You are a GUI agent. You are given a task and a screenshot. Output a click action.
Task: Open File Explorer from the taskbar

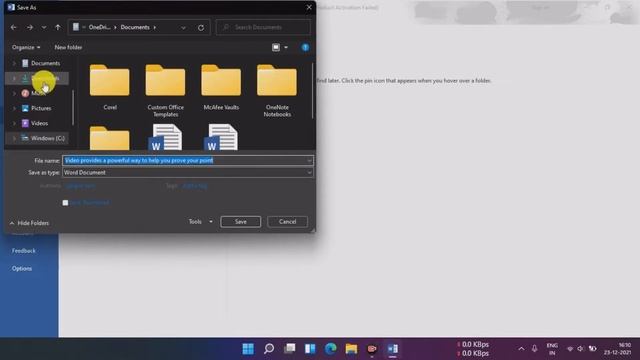351,349
